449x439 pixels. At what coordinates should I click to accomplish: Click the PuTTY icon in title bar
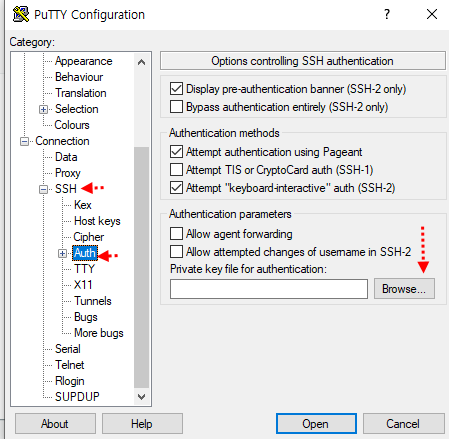pyautogui.click(x=21, y=14)
